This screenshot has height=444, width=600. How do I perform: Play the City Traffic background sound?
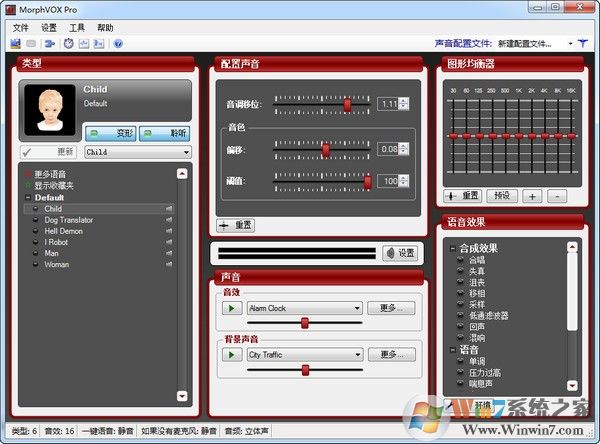[x=233, y=355]
